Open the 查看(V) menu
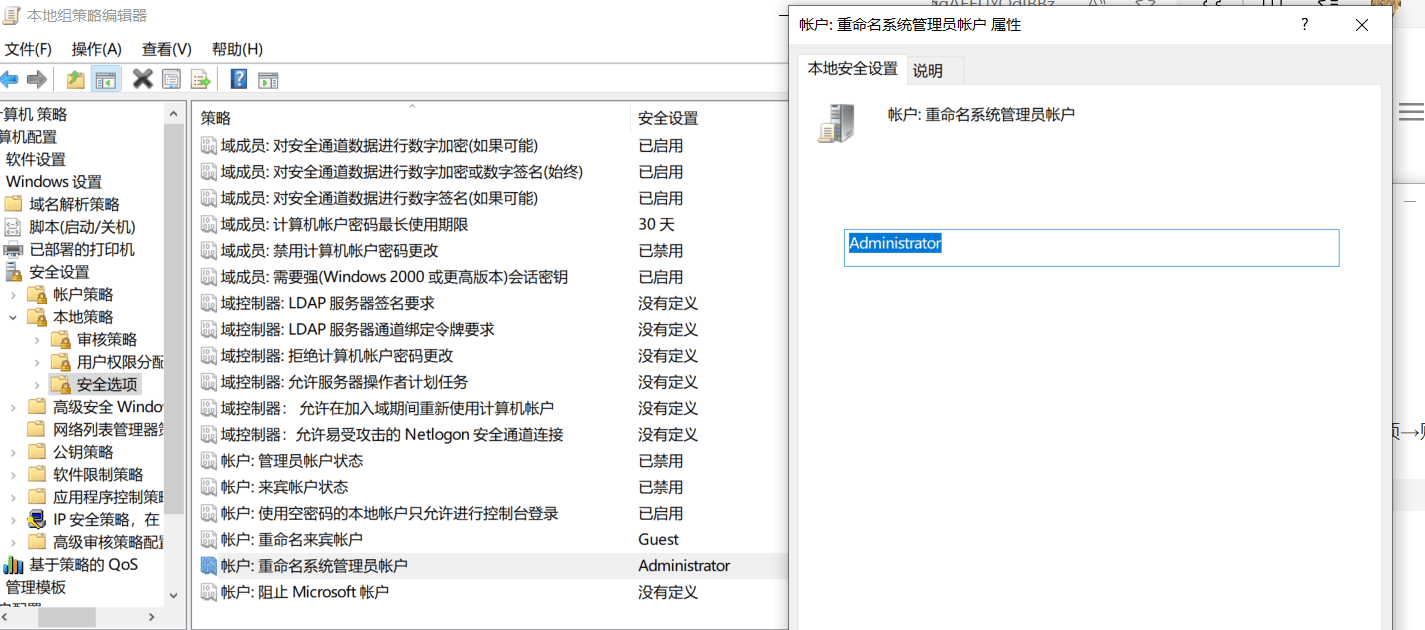Image resolution: width=1425 pixels, height=630 pixels. [165, 49]
